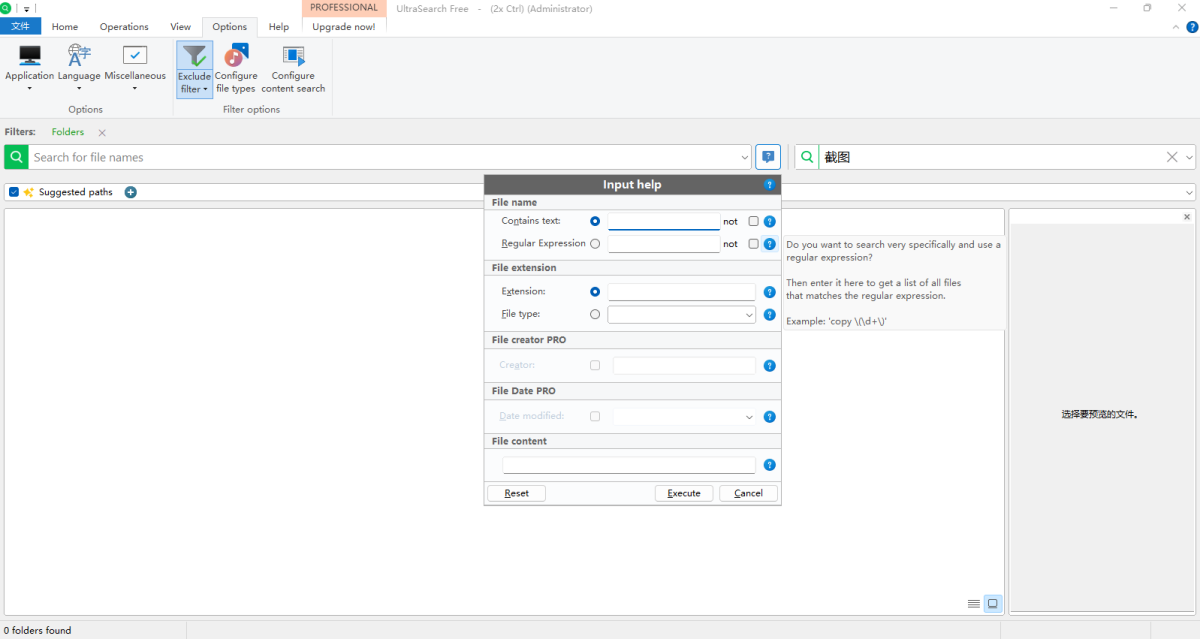
Task: Add a suggested path with plus icon
Action: click(x=131, y=192)
